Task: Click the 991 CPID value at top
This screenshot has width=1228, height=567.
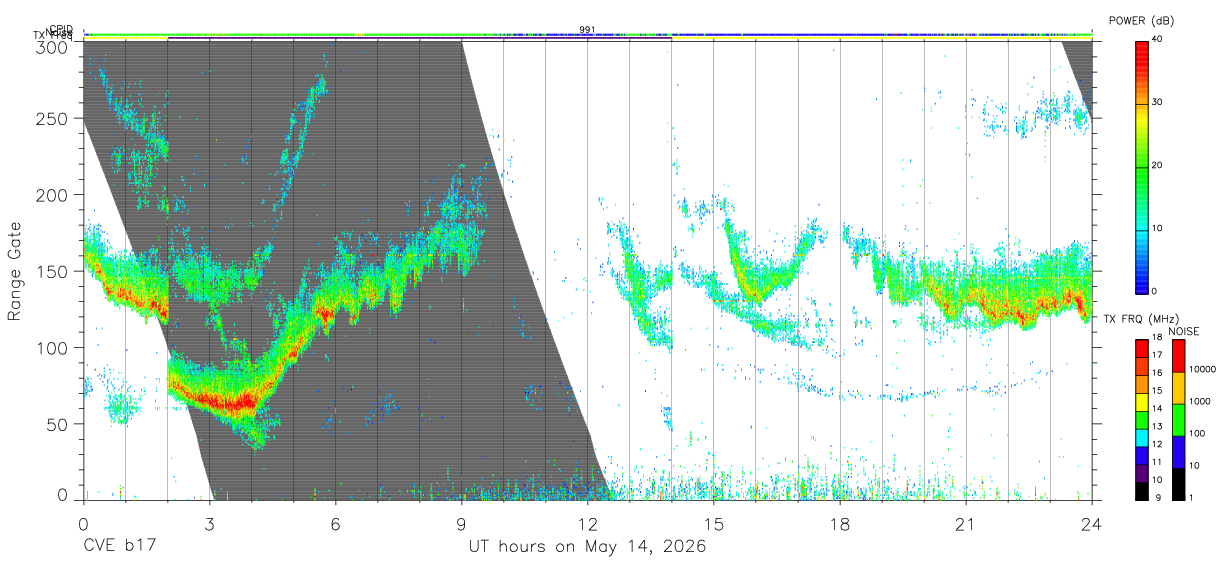Action: point(587,29)
